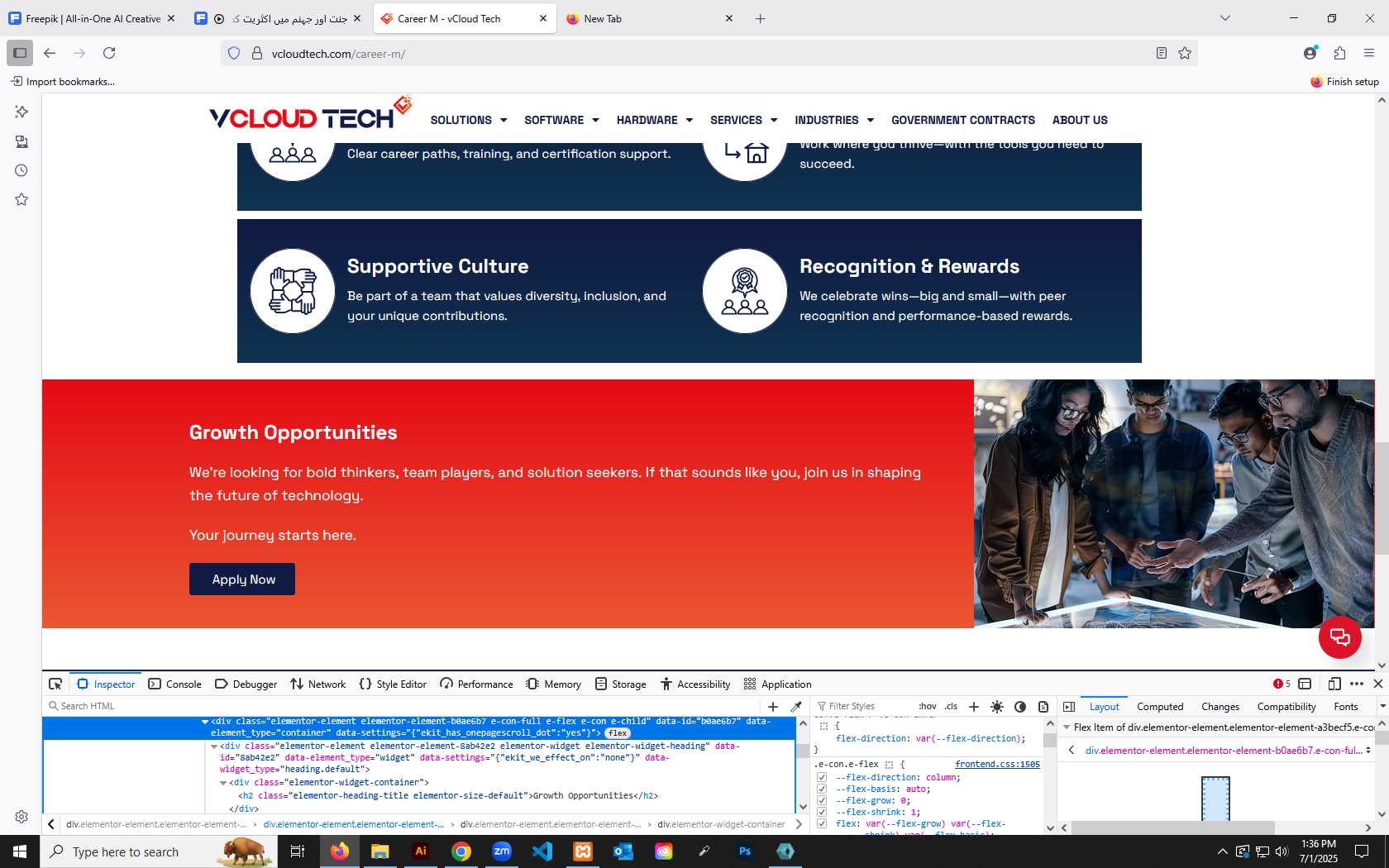Collapse the 8ab42e2 heading widget node
The height and width of the screenshot is (868, 1389).
point(214,746)
